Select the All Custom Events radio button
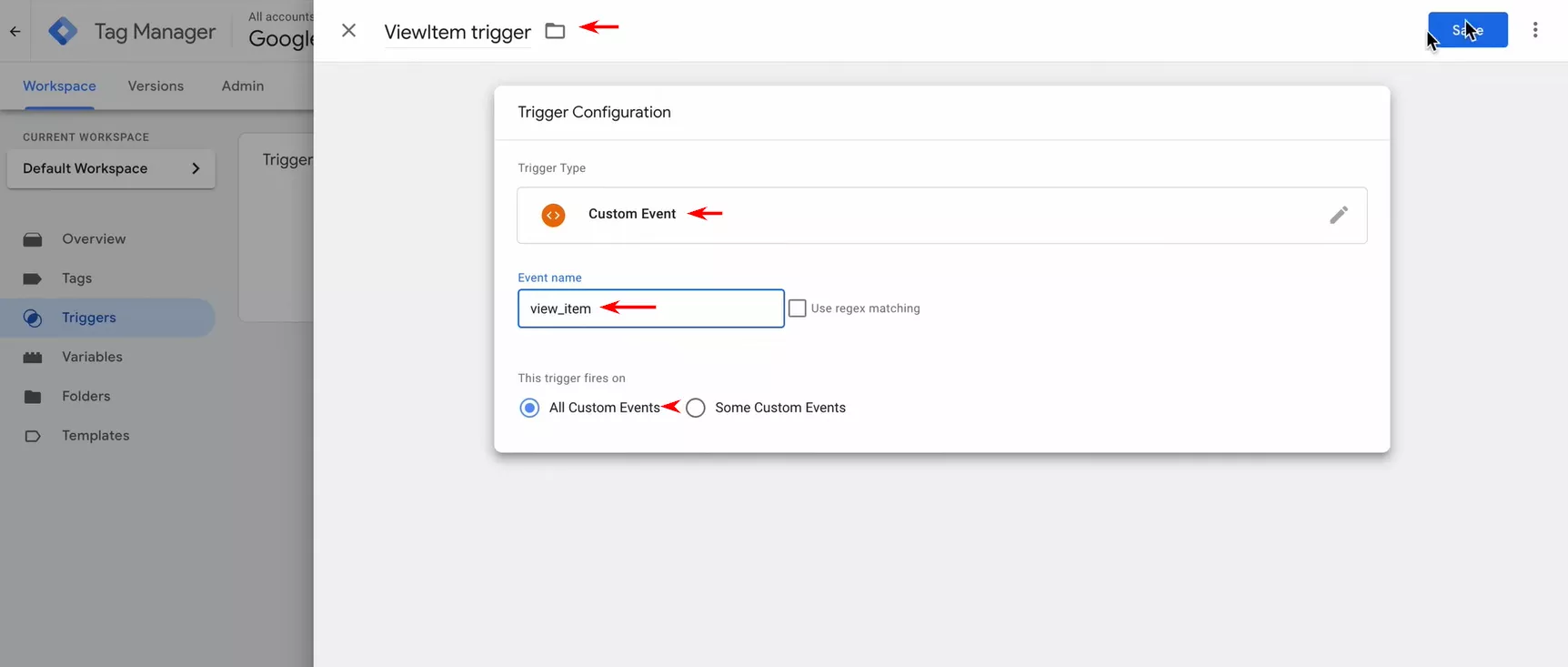The height and width of the screenshot is (667, 1568). coord(529,408)
